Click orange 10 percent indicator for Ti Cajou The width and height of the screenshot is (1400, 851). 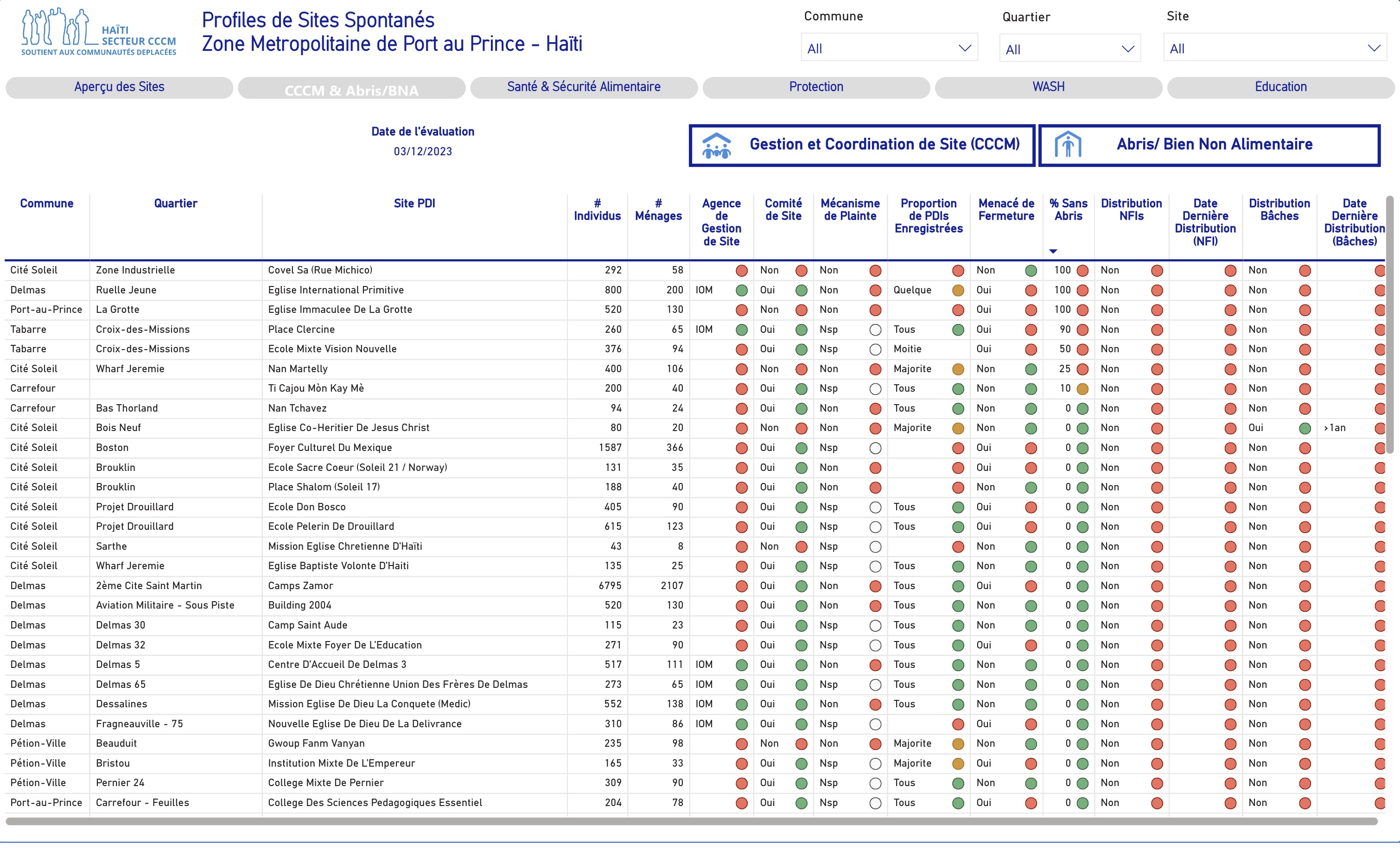(x=1082, y=389)
